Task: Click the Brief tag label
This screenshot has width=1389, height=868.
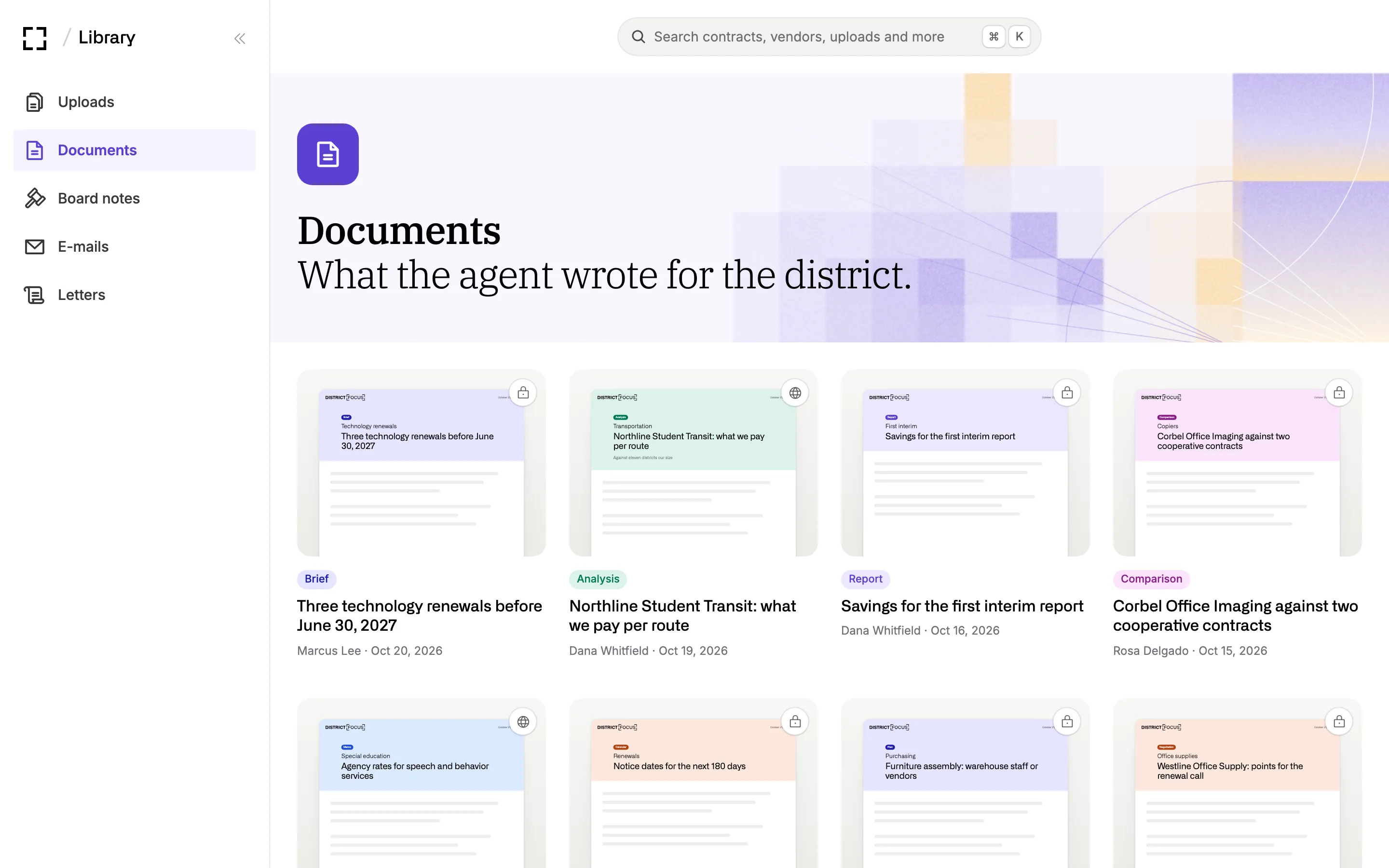Action: pyautogui.click(x=316, y=579)
